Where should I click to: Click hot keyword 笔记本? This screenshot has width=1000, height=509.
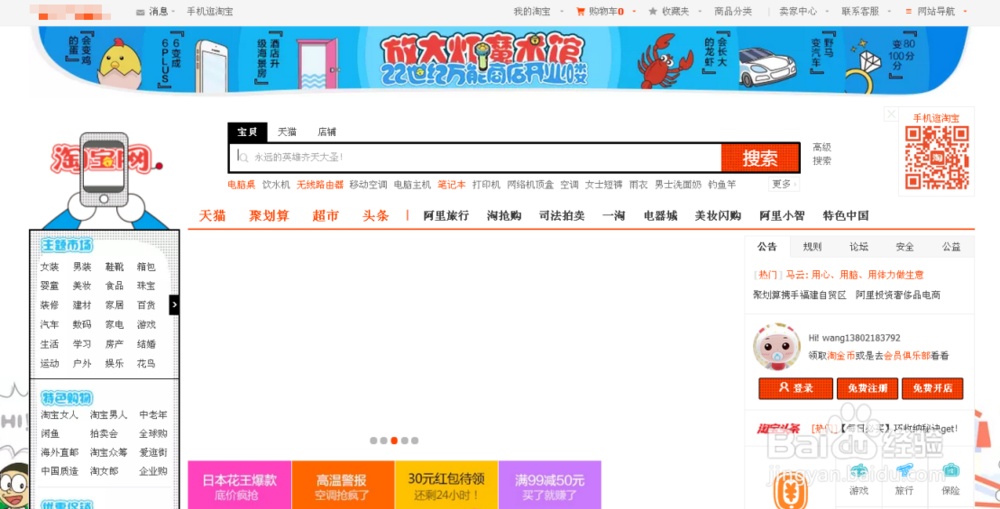[452, 184]
